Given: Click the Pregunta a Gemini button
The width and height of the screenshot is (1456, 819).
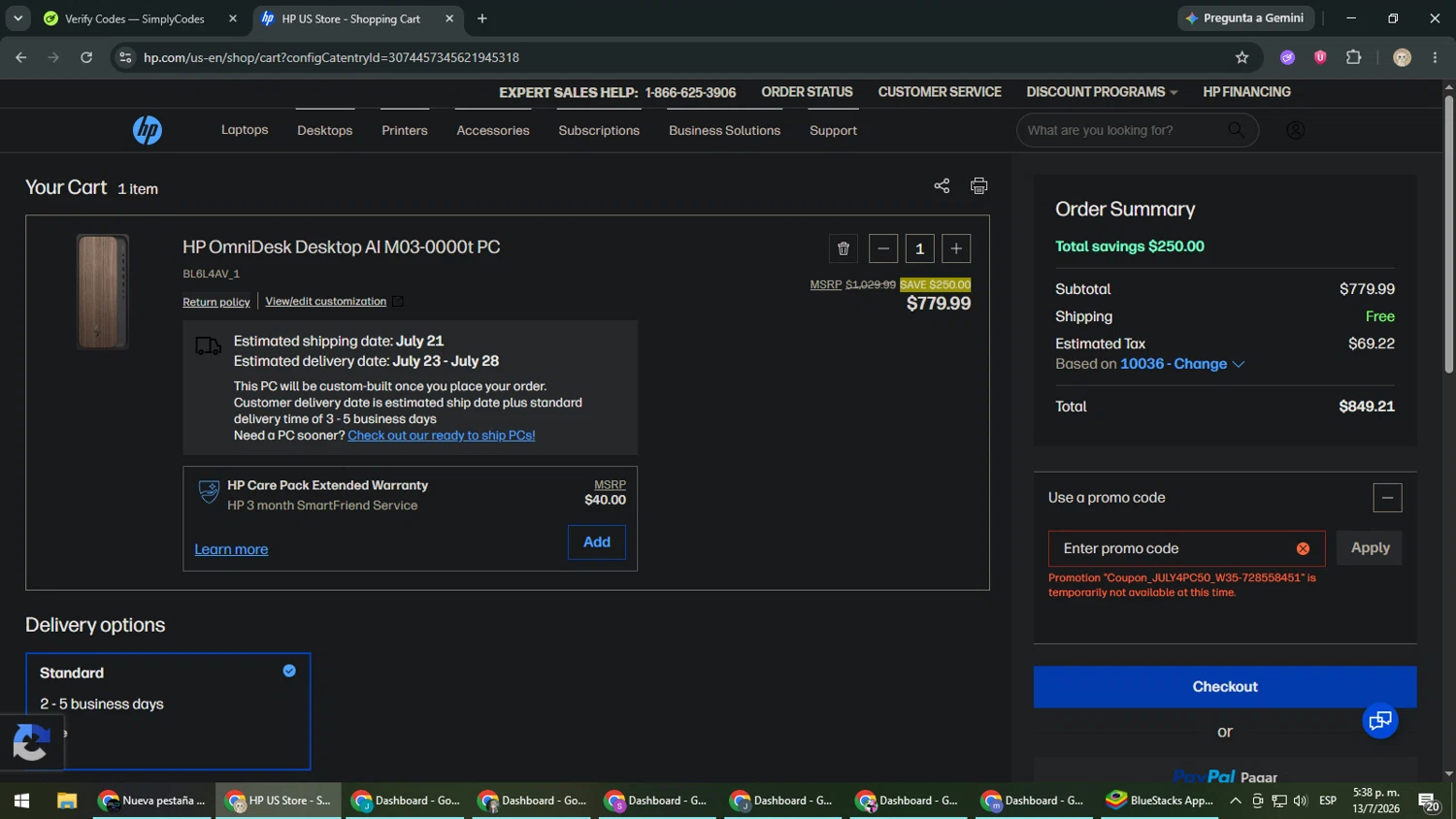Looking at the screenshot, I should click(x=1245, y=18).
